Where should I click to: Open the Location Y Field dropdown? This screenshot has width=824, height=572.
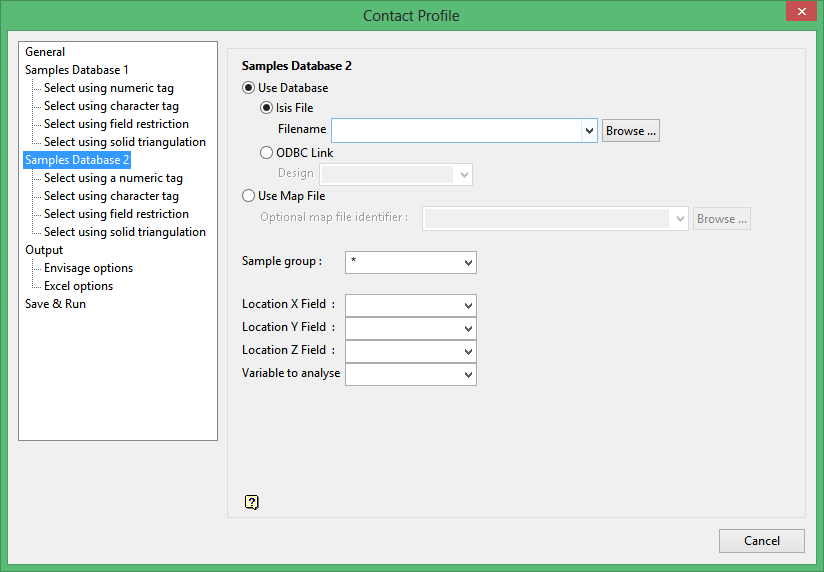coord(468,328)
